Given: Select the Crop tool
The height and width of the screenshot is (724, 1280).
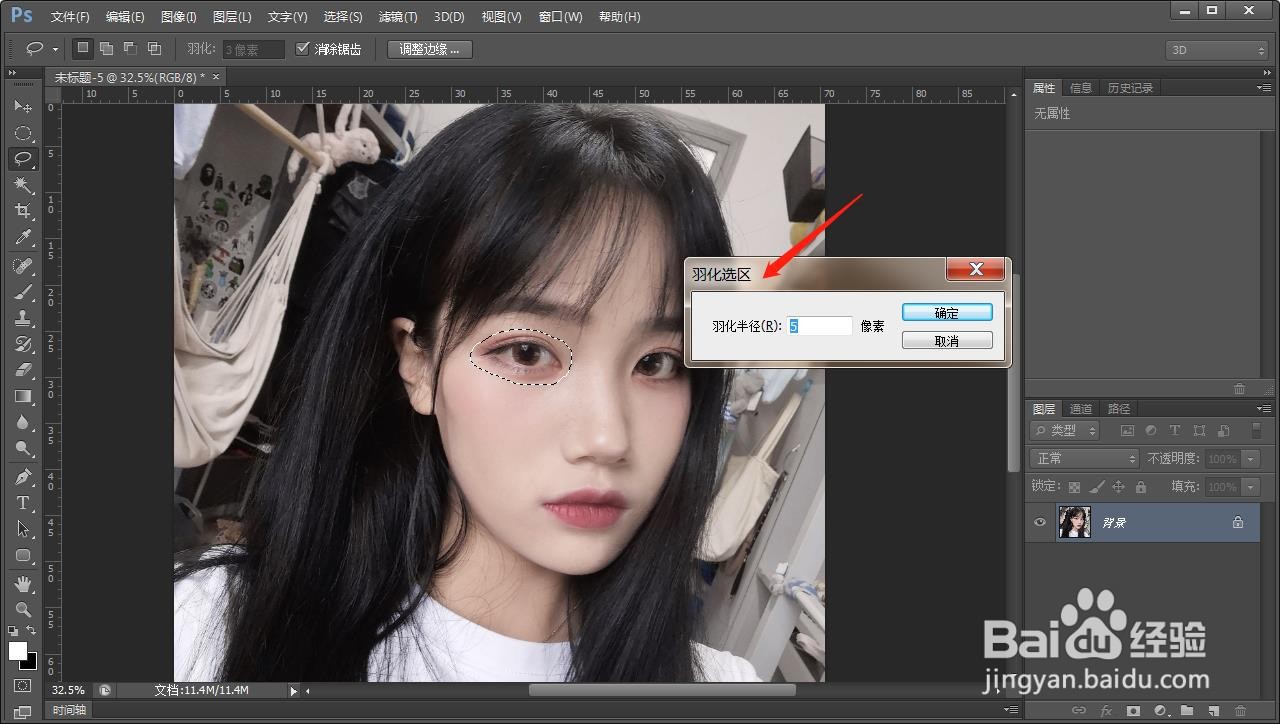Looking at the screenshot, I should click(23, 211).
